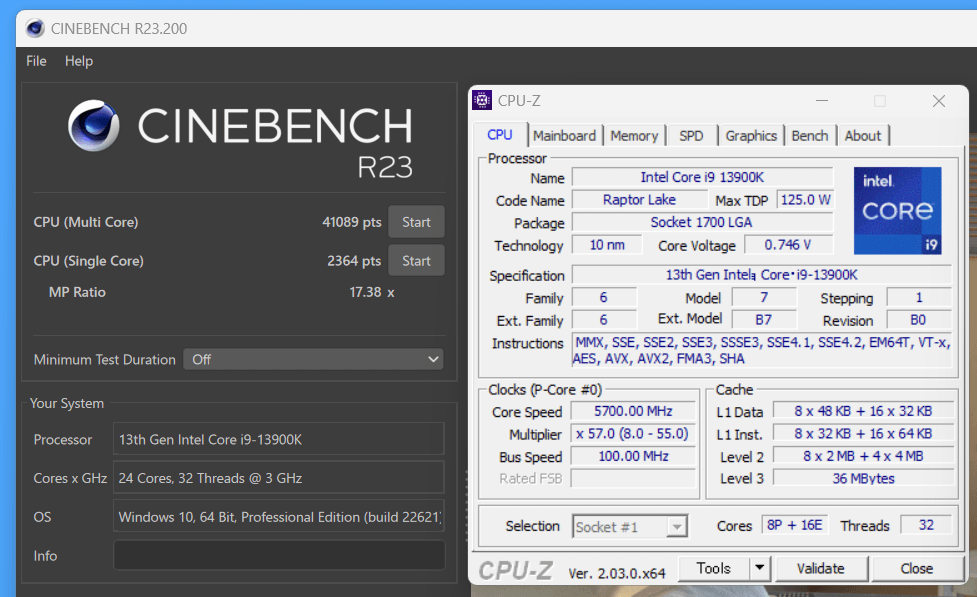Viewport: 977px width, 597px height.
Task: Switch to the Mainboard tab
Action: (x=564, y=136)
